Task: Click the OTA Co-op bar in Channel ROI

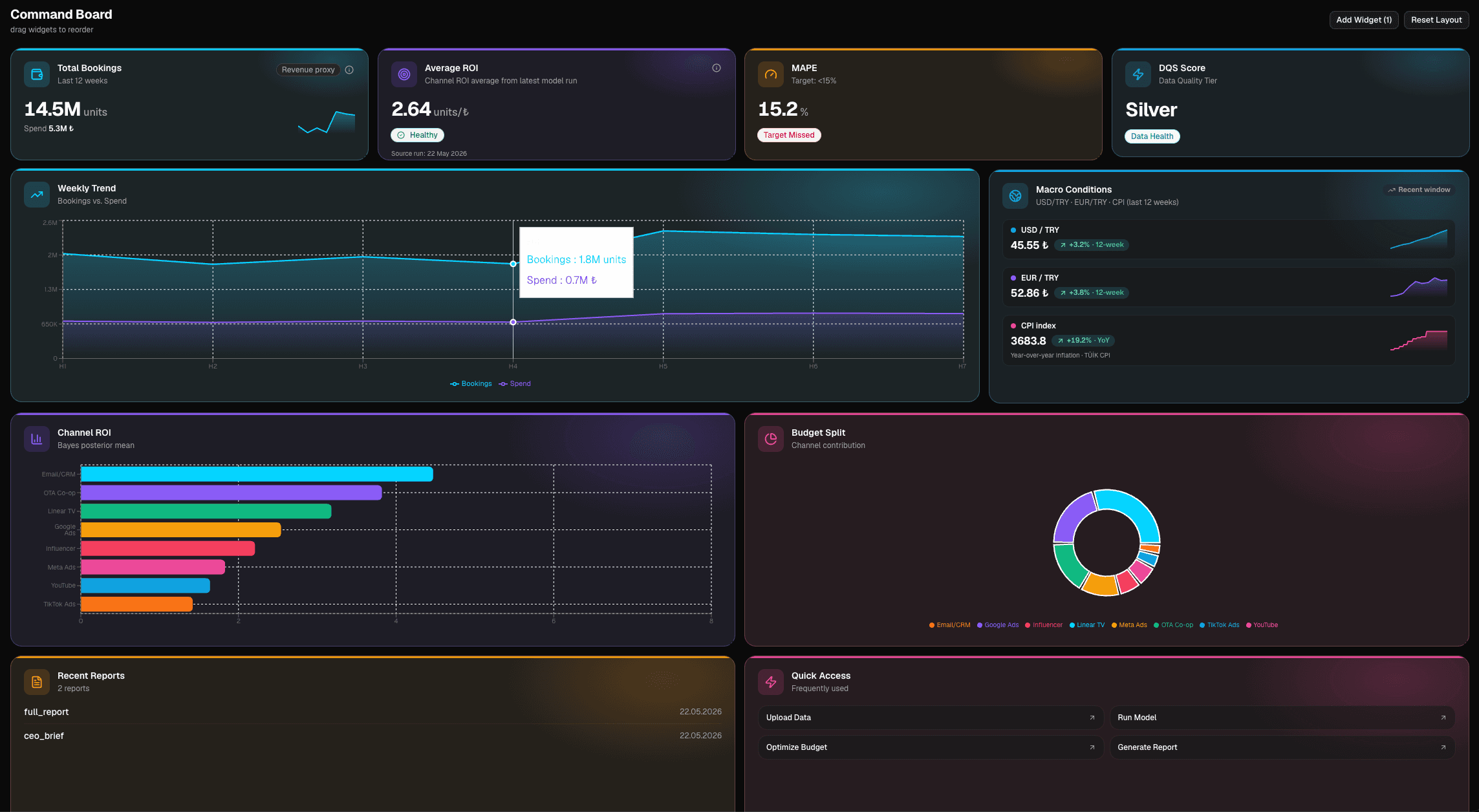Action: 232,493
